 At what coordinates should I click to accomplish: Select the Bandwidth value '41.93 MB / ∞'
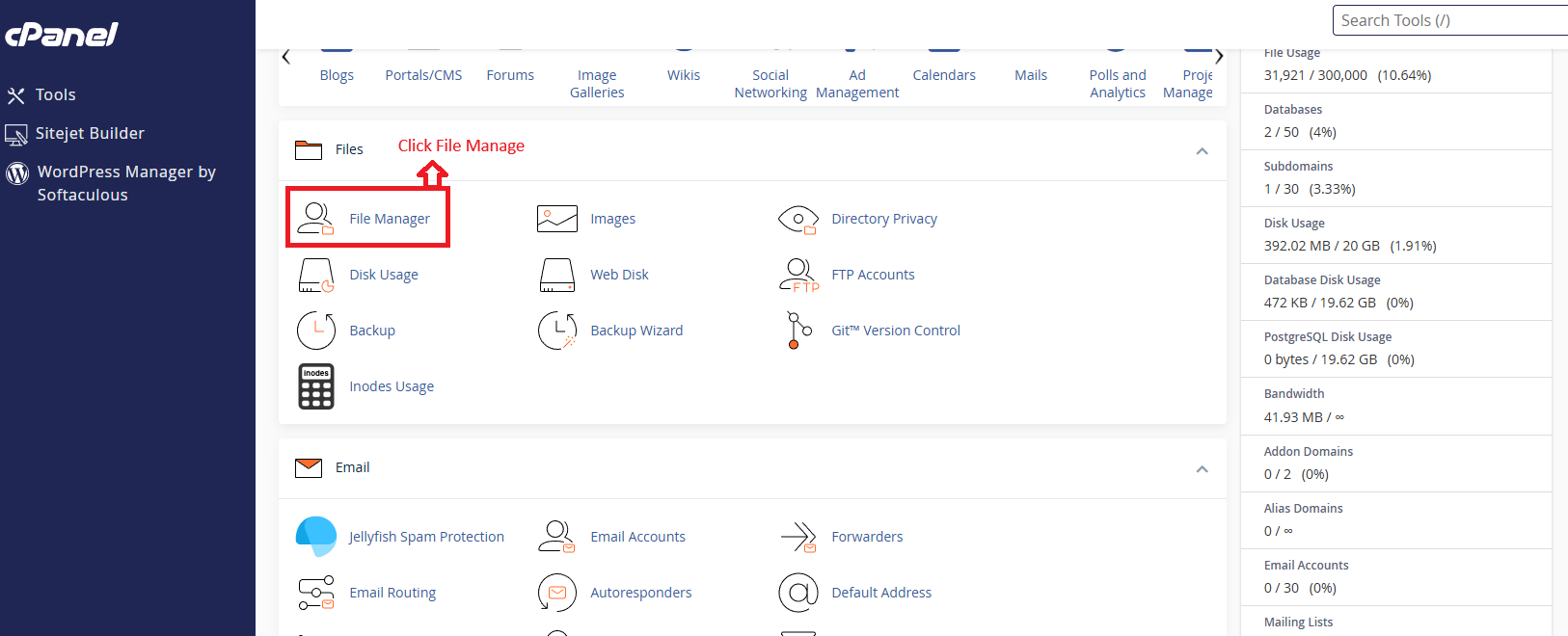(x=1304, y=417)
